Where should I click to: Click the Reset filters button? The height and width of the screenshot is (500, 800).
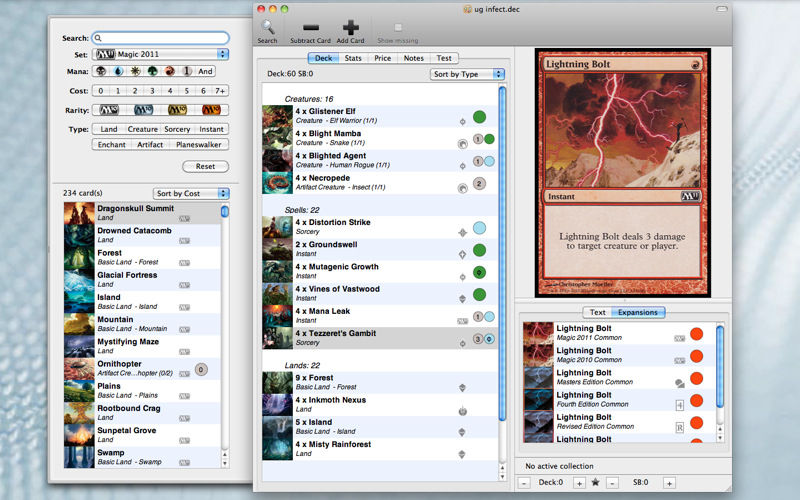point(205,166)
